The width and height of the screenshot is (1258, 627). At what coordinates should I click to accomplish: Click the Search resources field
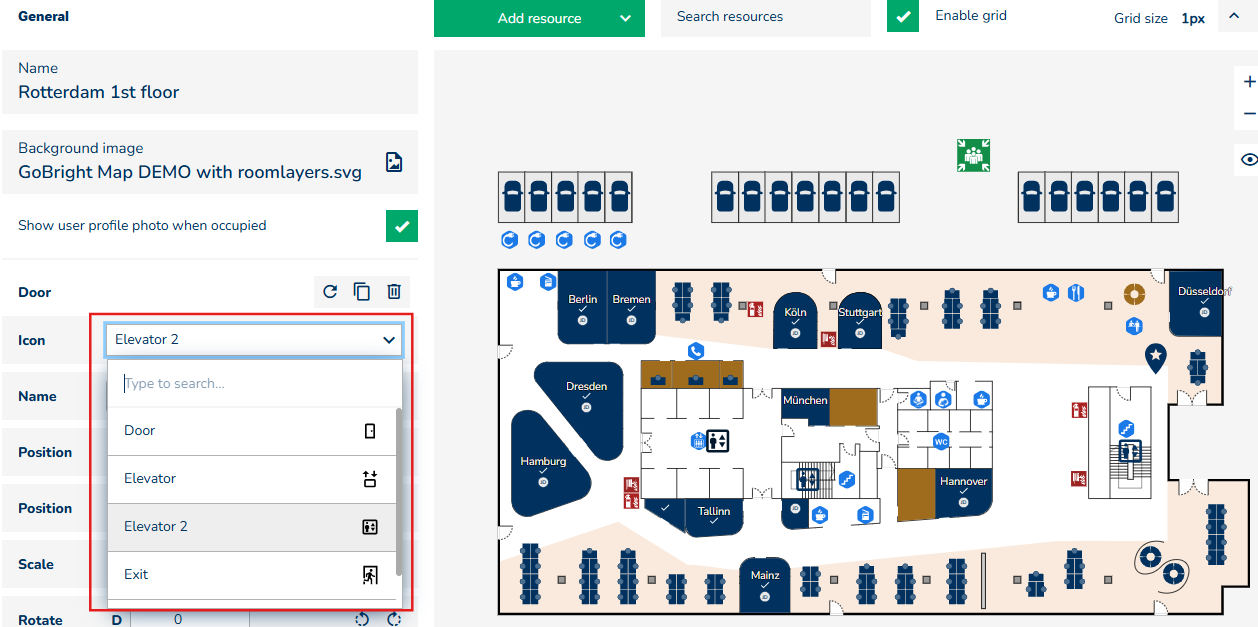coord(765,17)
